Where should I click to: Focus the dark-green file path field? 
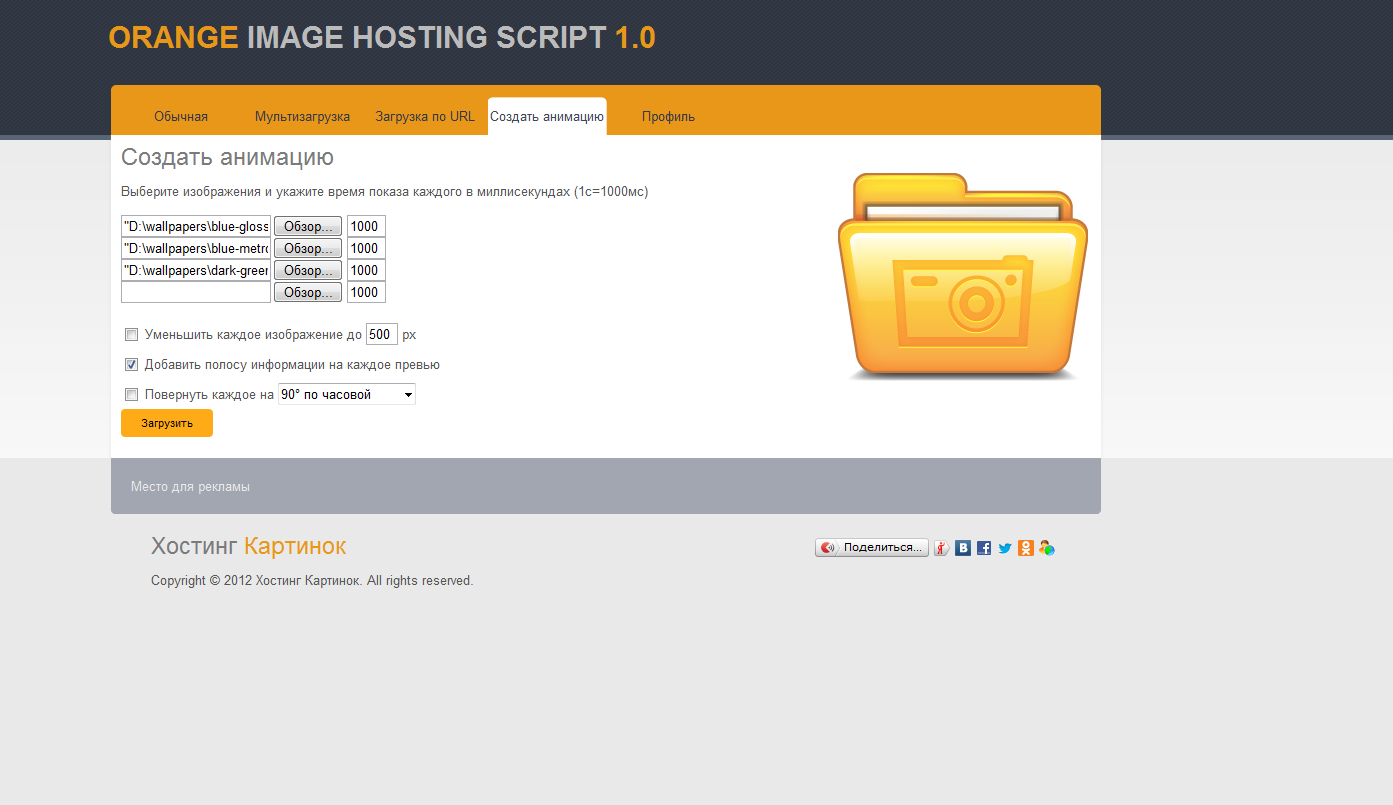click(x=196, y=270)
